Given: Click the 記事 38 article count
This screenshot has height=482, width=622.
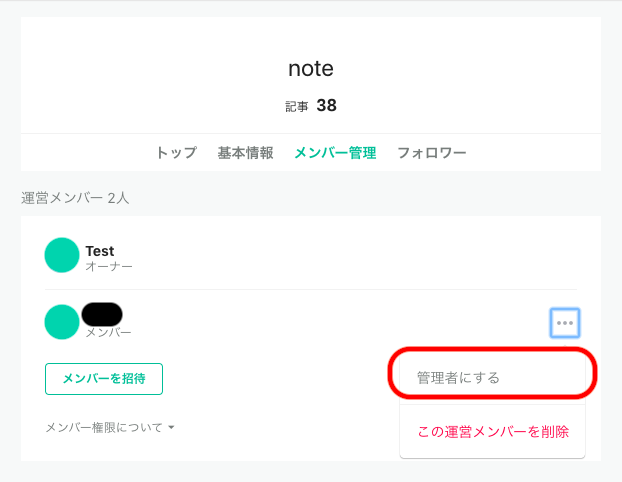Looking at the screenshot, I should click(x=311, y=106).
